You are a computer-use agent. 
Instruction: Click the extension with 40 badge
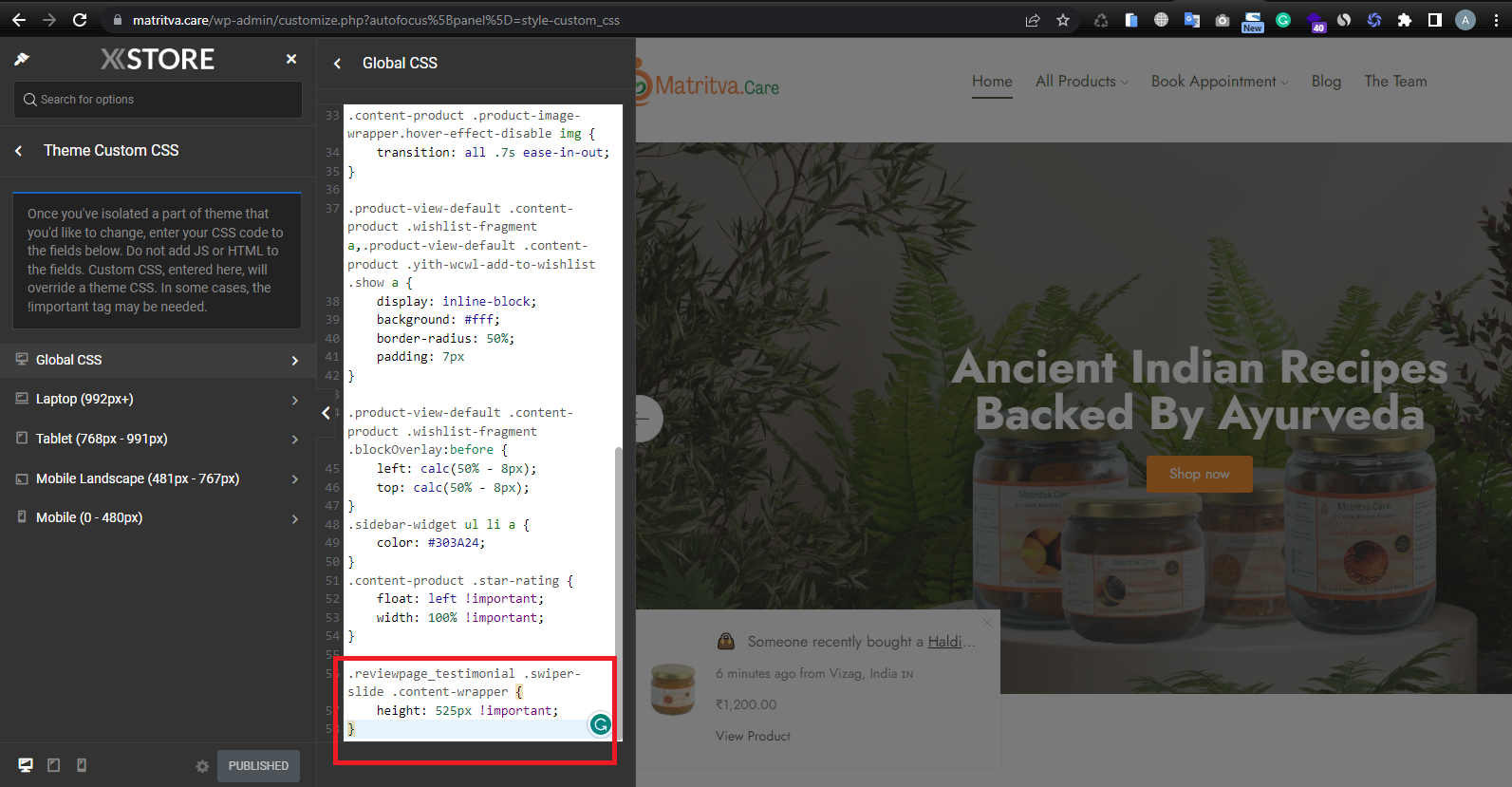[x=1315, y=22]
